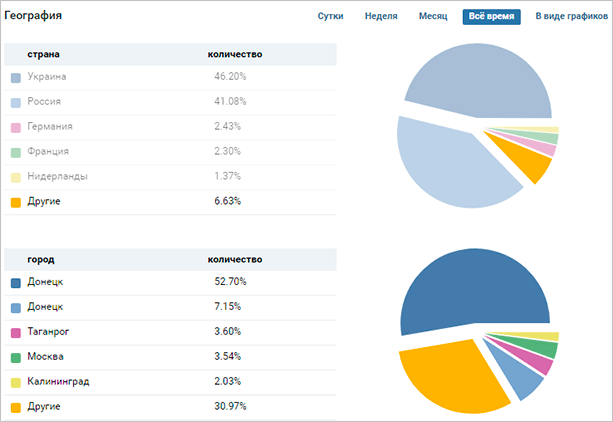Select the Франция country label

pos(49,152)
